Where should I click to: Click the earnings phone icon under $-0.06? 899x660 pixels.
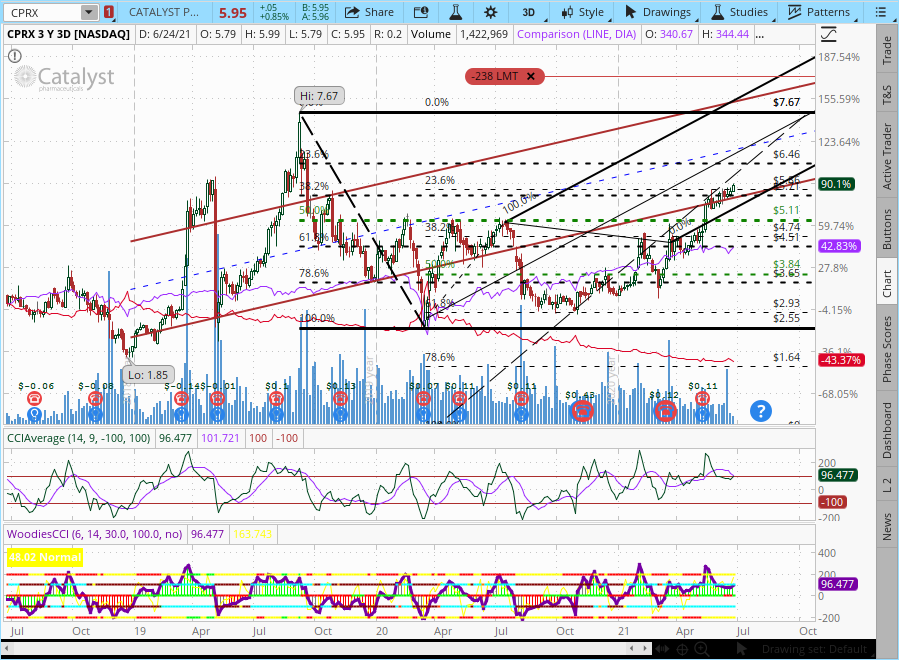[34, 399]
